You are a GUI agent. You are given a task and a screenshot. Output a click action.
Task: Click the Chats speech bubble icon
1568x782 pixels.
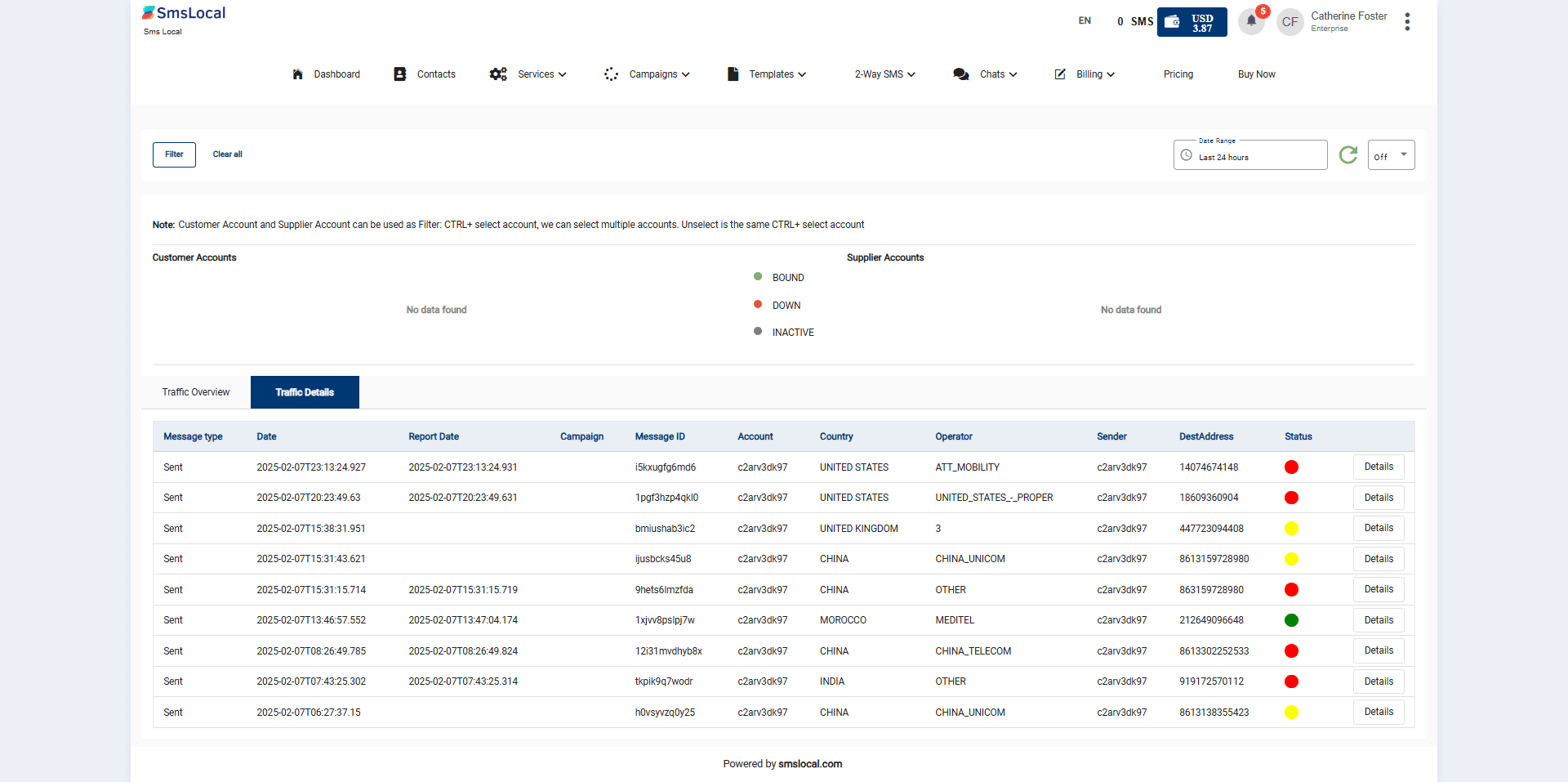[x=960, y=74]
